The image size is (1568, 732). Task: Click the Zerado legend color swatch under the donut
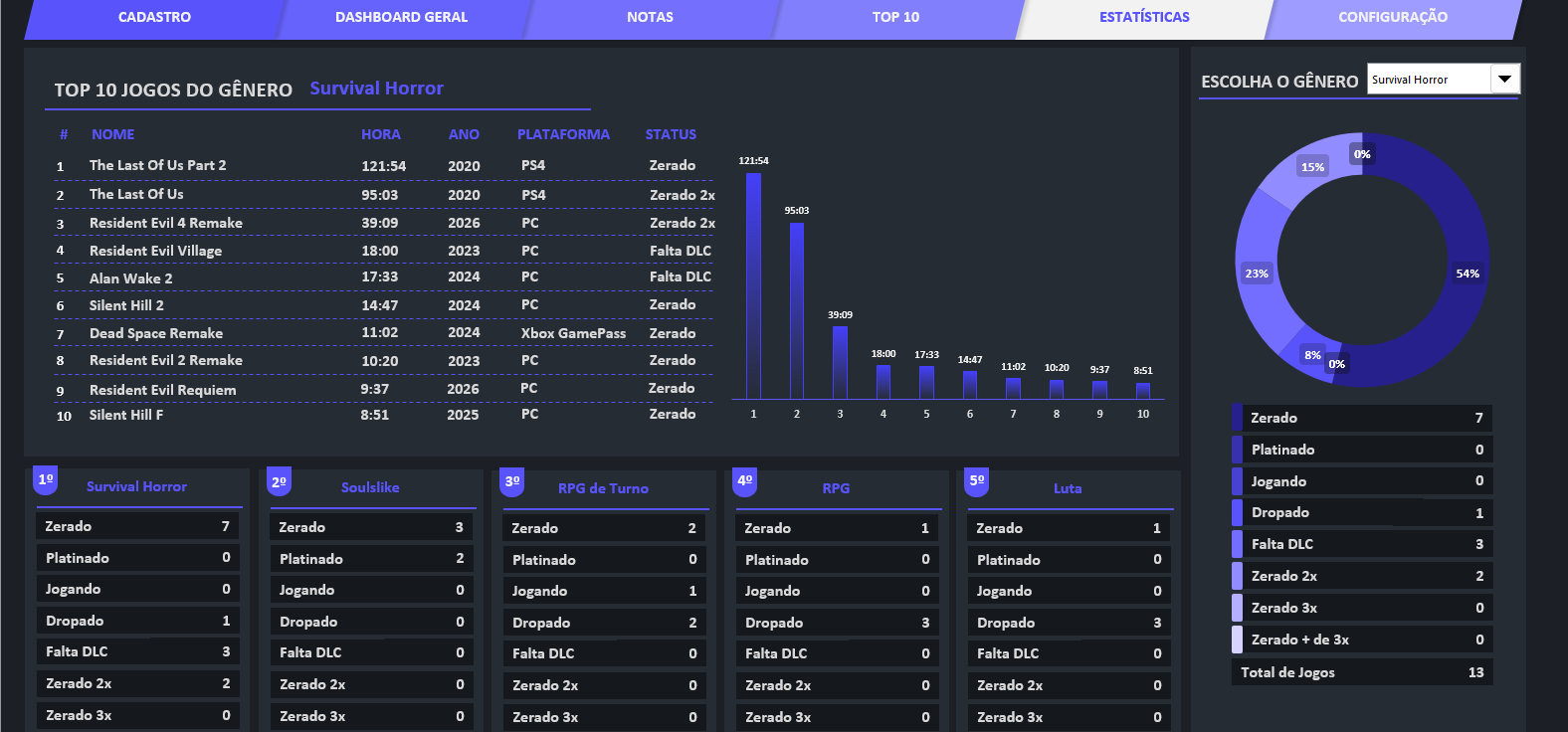[1237, 418]
